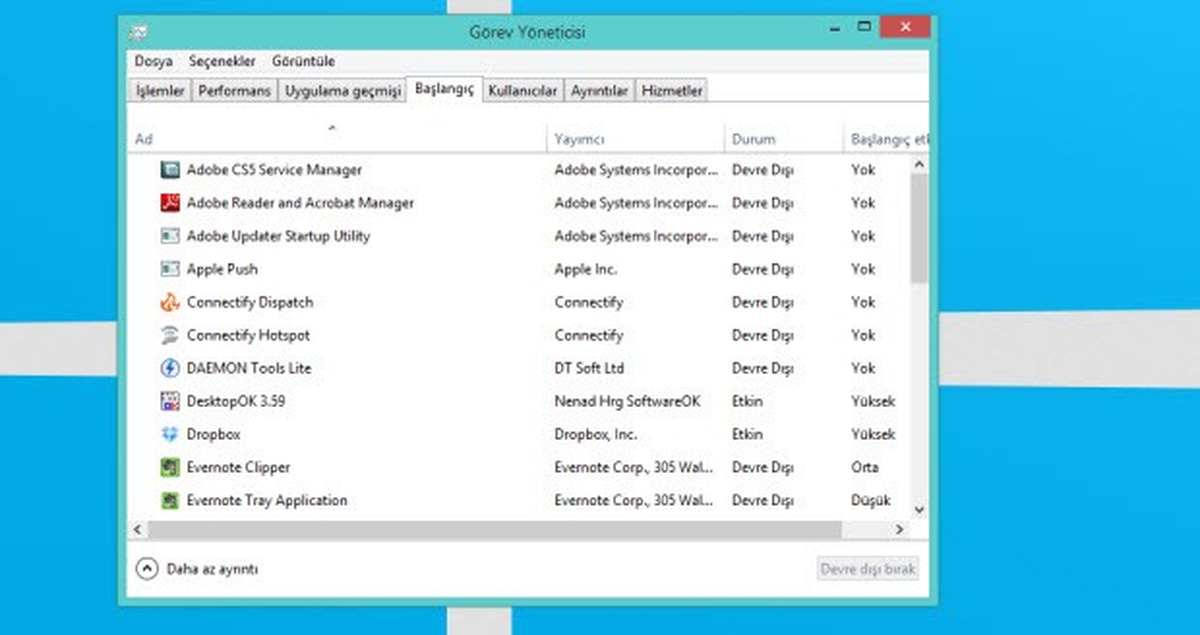Click the horizontal scrollbar left arrow
The image size is (1200, 635).
[139, 528]
